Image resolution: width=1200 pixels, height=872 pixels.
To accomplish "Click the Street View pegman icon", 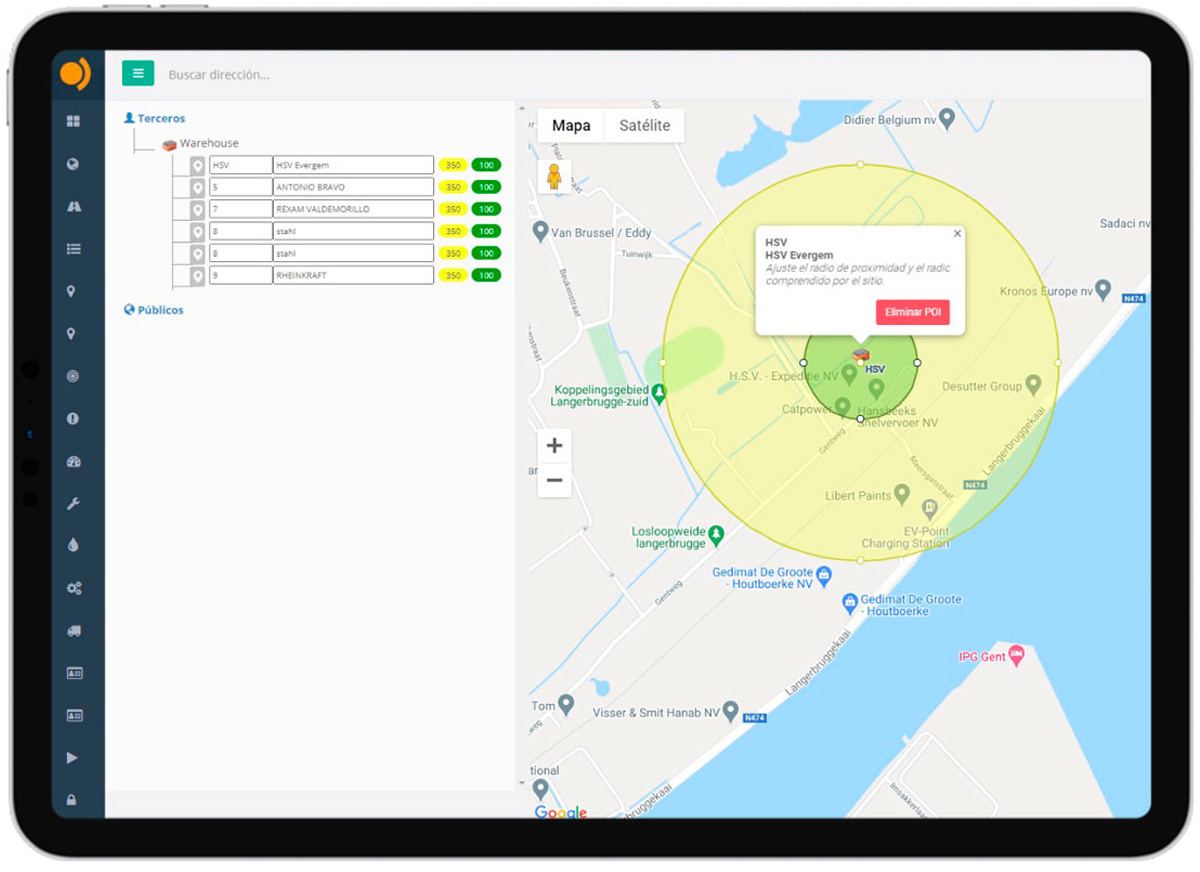I will pos(554,177).
